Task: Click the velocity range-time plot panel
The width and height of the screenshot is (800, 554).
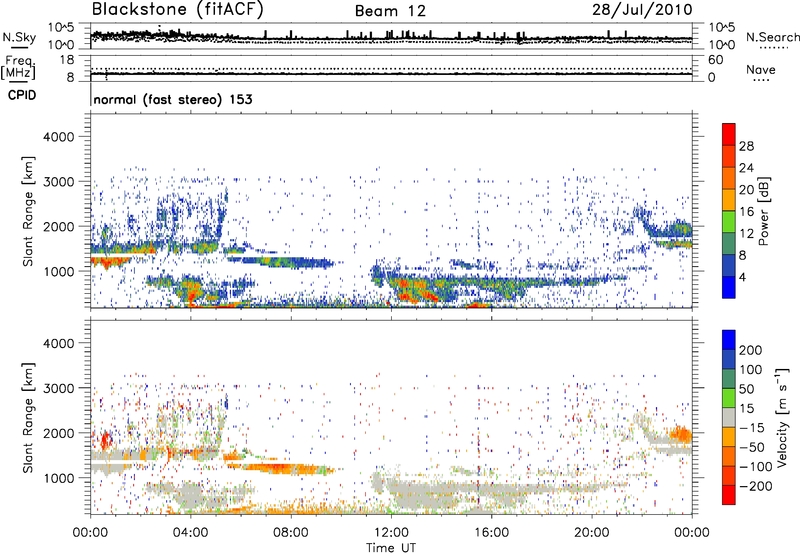Action: 391,417
